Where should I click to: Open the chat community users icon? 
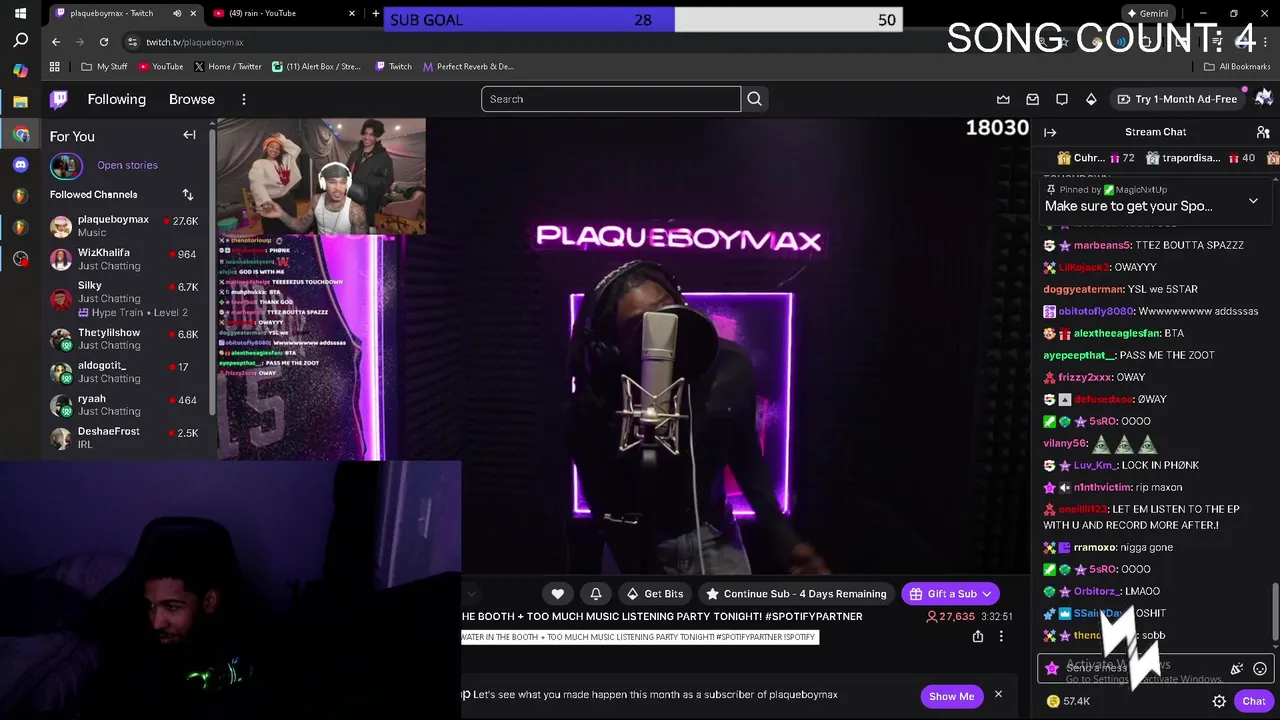(x=1263, y=132)
